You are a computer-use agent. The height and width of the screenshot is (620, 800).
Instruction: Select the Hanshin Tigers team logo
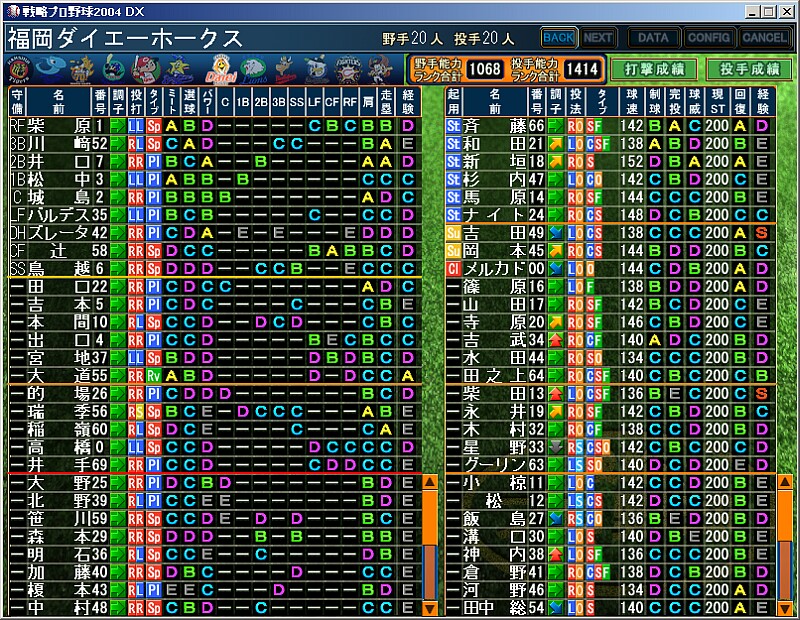20,70
